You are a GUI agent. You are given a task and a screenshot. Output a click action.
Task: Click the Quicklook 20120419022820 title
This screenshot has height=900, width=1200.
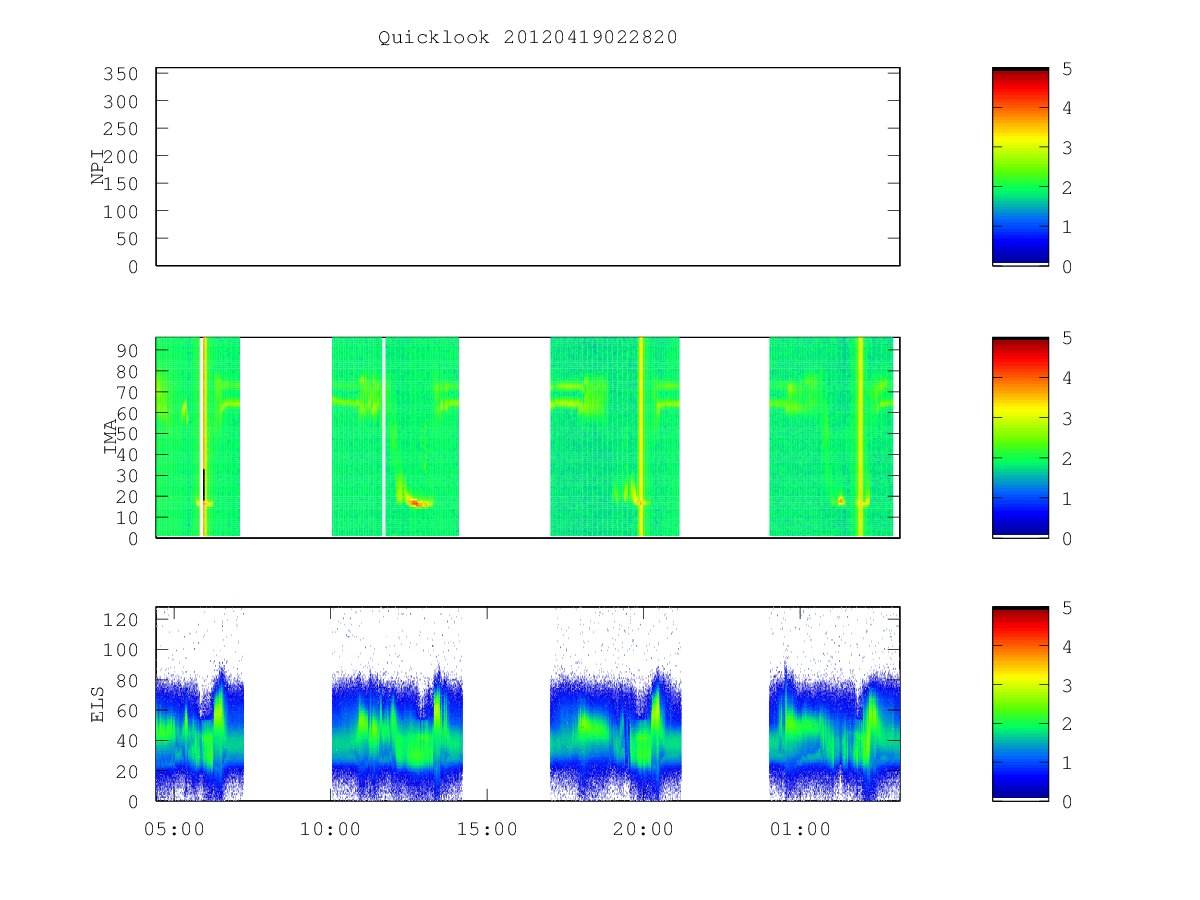pos(528,38)
